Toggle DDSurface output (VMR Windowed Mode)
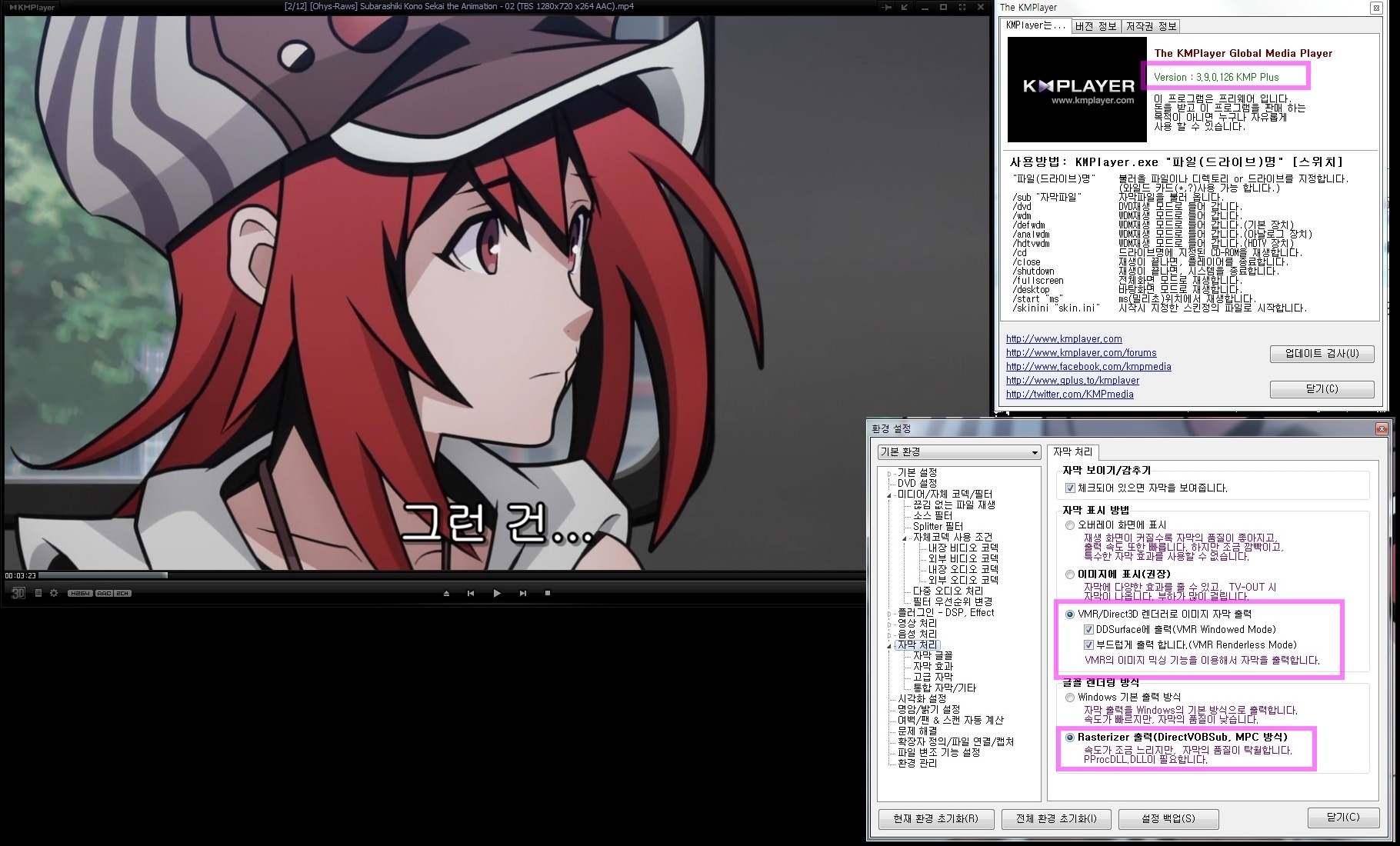This screenshot has height=846, width=1400. tap(1088, 630)
